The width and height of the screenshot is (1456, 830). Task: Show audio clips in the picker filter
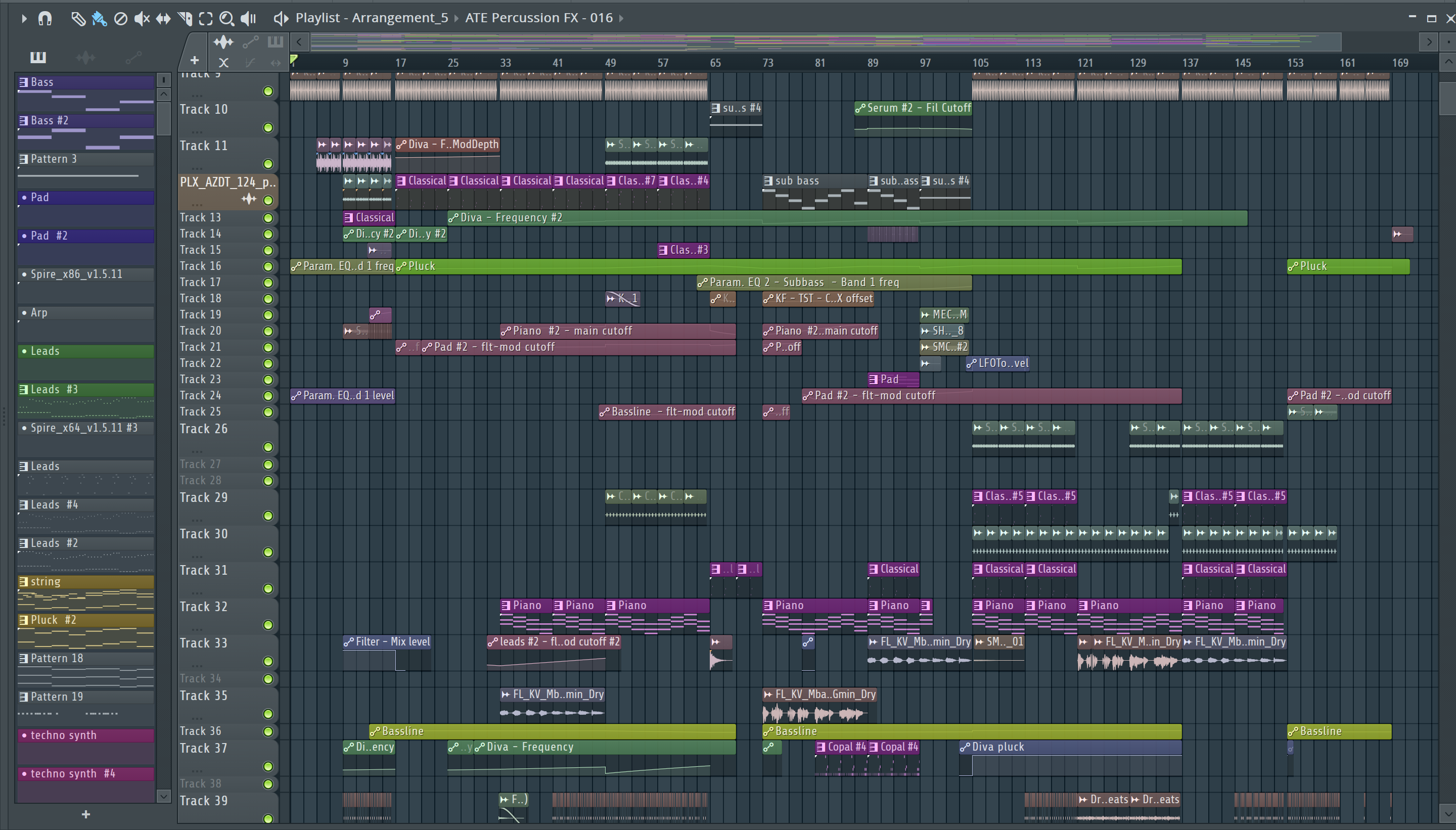[85, 57]
